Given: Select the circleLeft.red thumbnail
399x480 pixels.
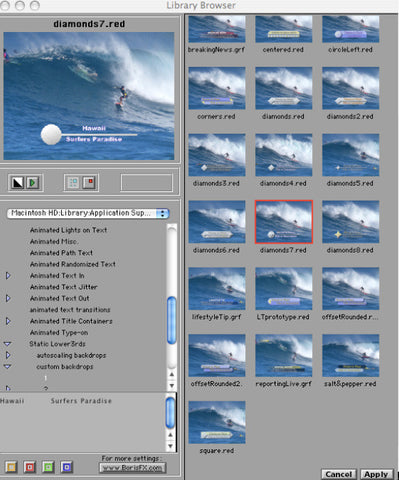Looking at the screenshot, I should pyautogui.click(x=351, y=29).
